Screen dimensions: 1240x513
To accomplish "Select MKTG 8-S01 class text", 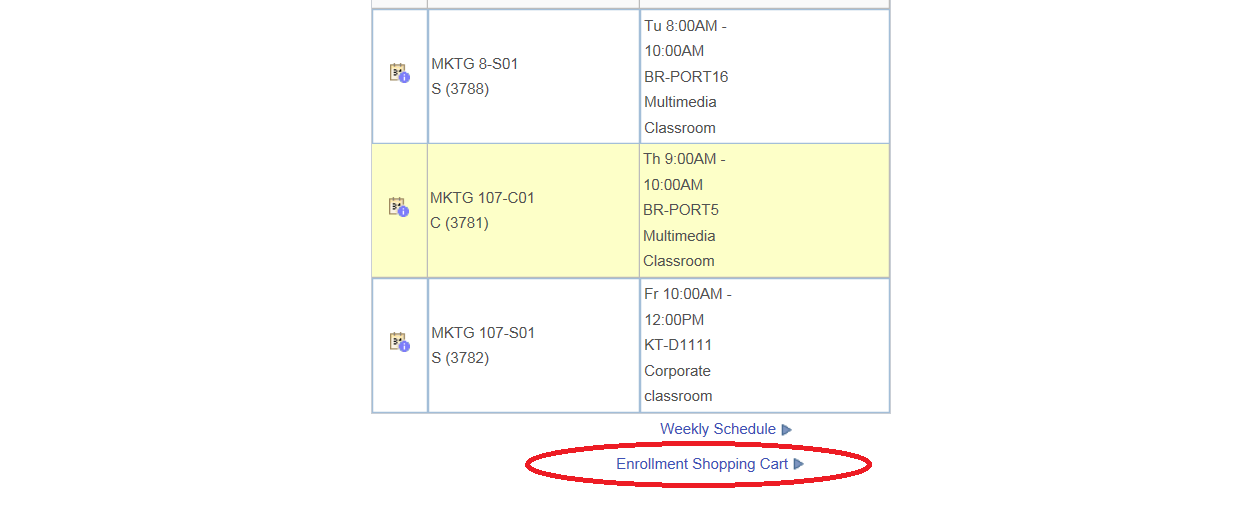I will tap(475, 64).
